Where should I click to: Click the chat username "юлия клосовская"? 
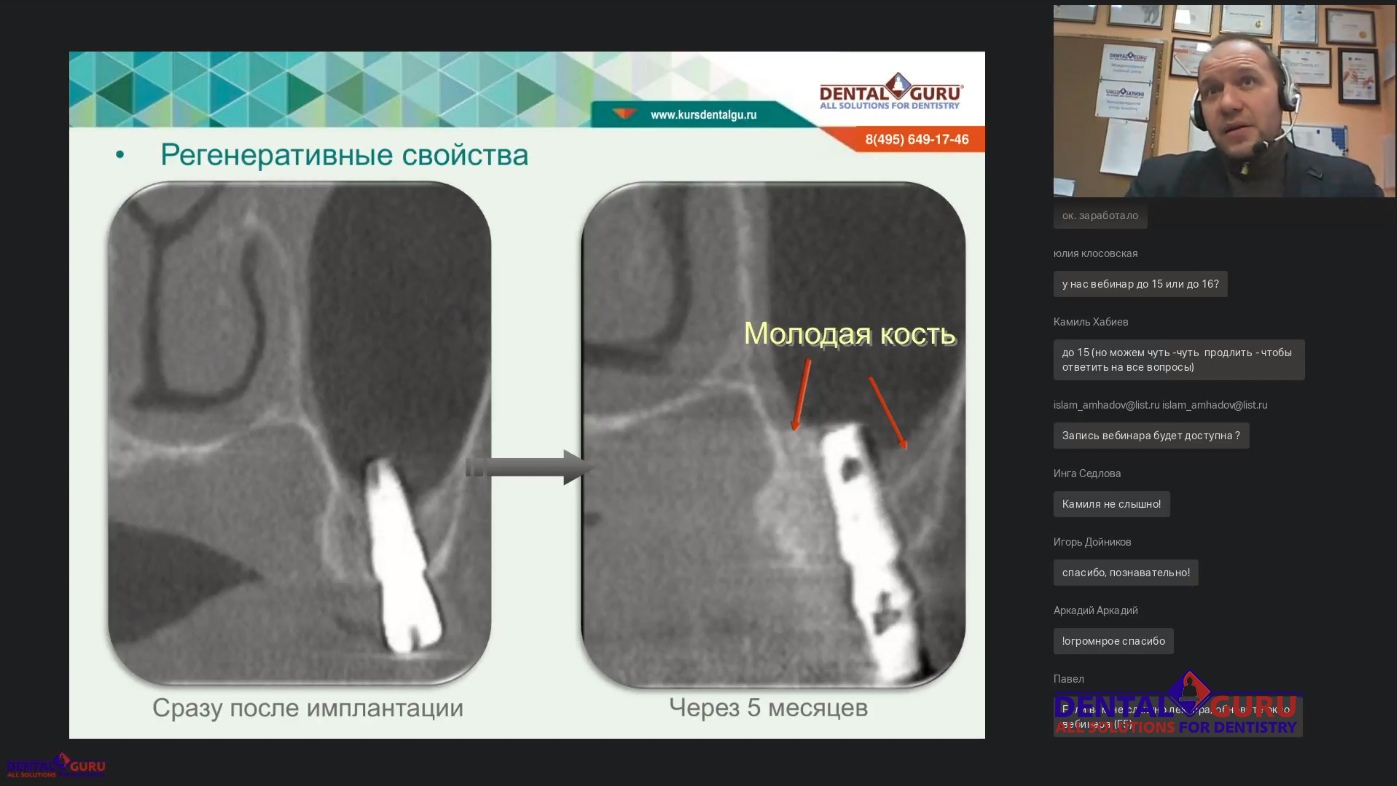[x=1096, y=253]
